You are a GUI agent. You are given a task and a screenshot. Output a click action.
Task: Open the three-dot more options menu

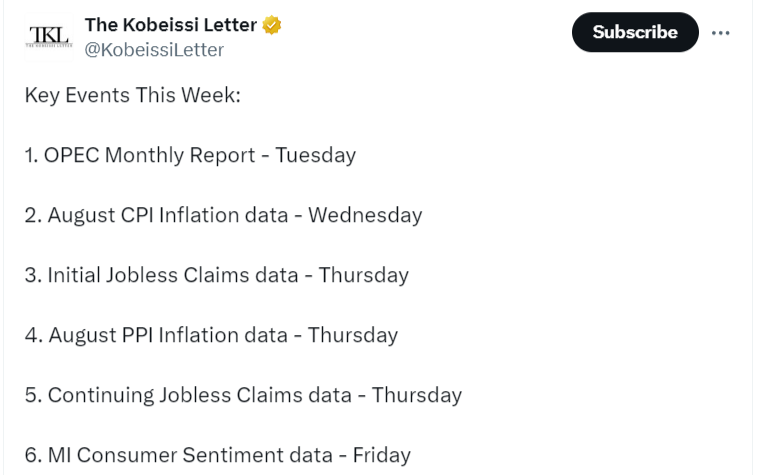721,32
